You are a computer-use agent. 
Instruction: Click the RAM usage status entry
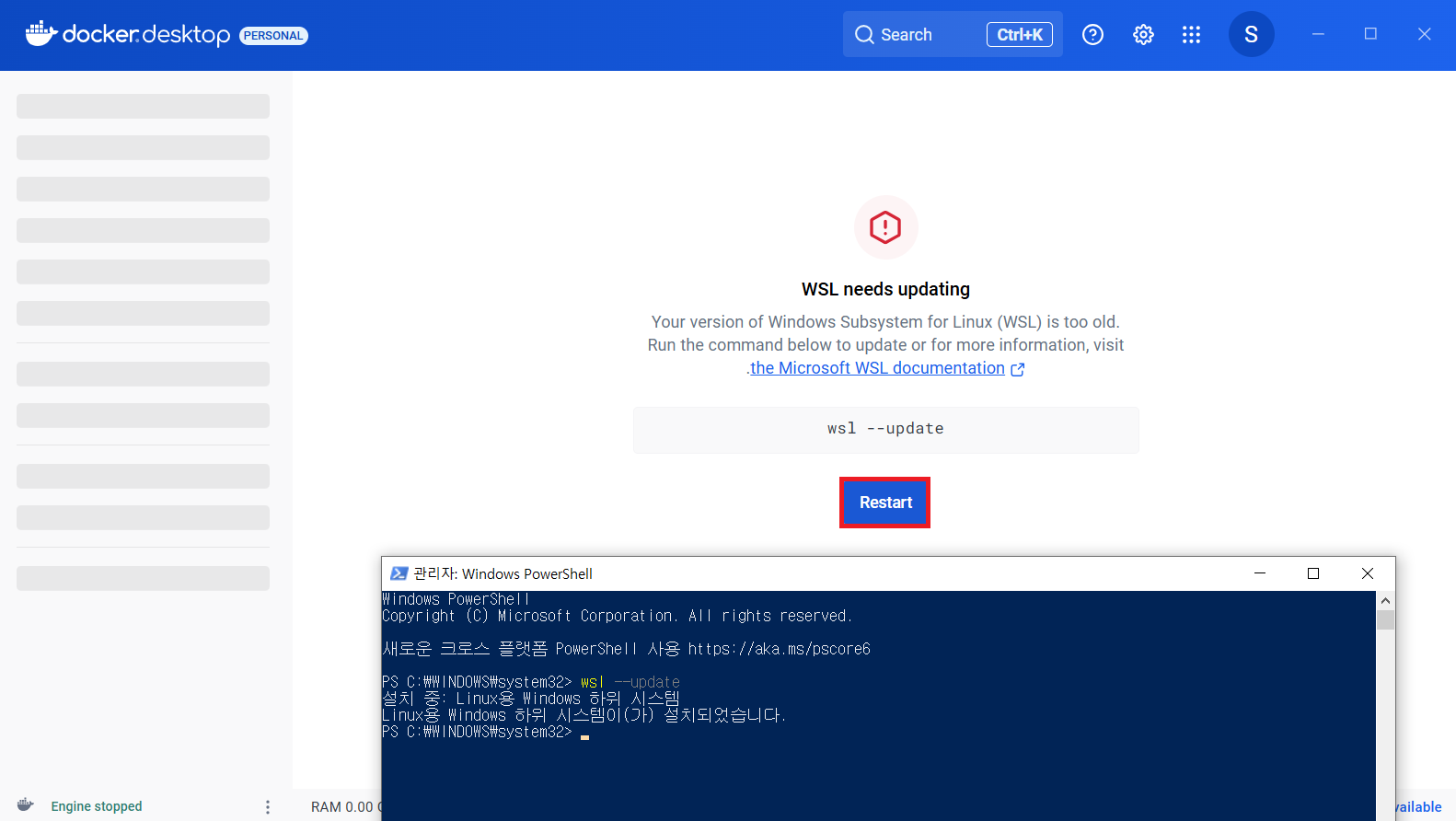coord(345,806)
